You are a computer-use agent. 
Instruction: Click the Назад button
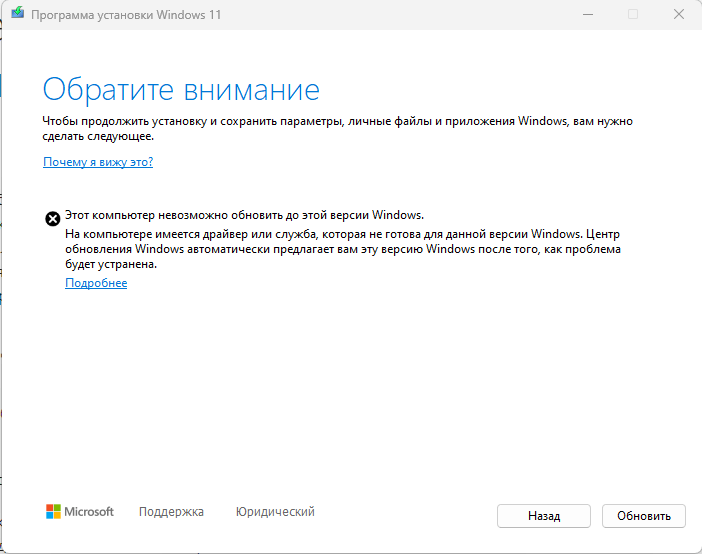click(x=544, y=516)
